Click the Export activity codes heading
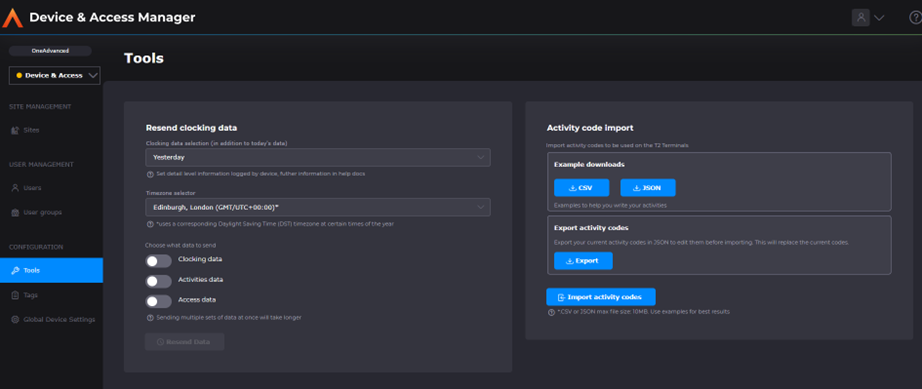Screen dimensions: 922x389 click(592, 227)
